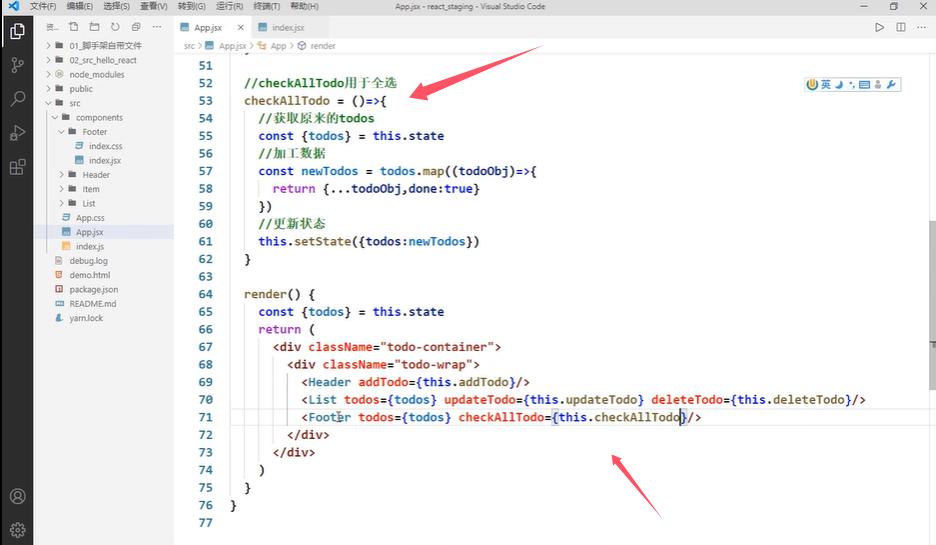This screenshot has height=545, width=936.
Task: Open explorer's more actions ellipsis
Action: coord(157,27)
